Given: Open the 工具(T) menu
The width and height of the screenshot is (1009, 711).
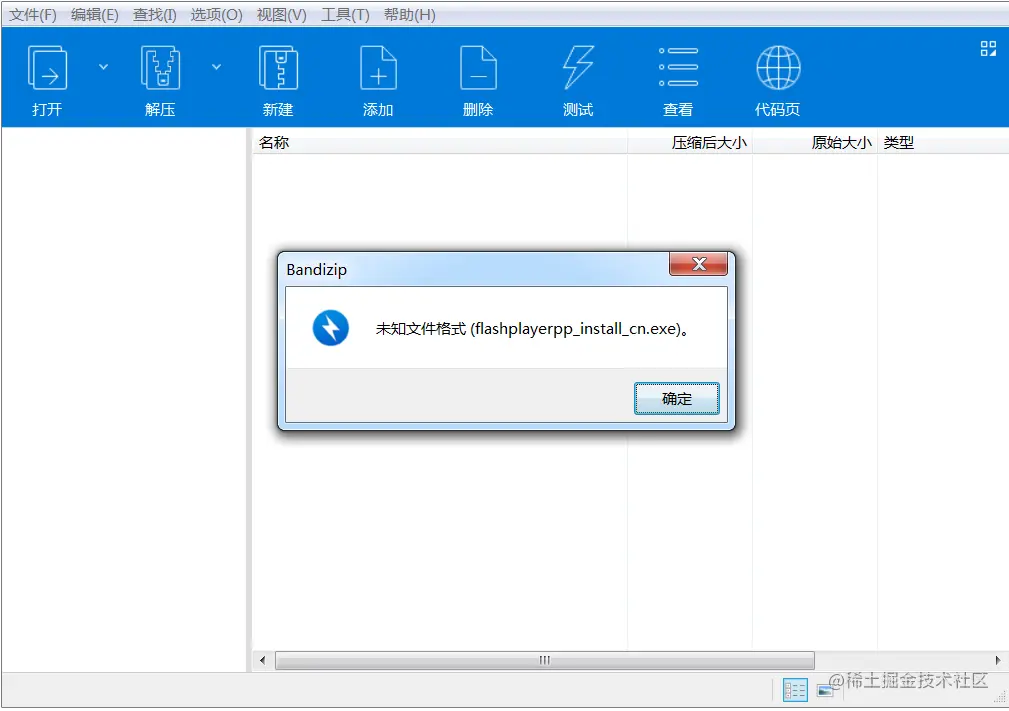Looking at the screenshot, I should tap(345, 14).
